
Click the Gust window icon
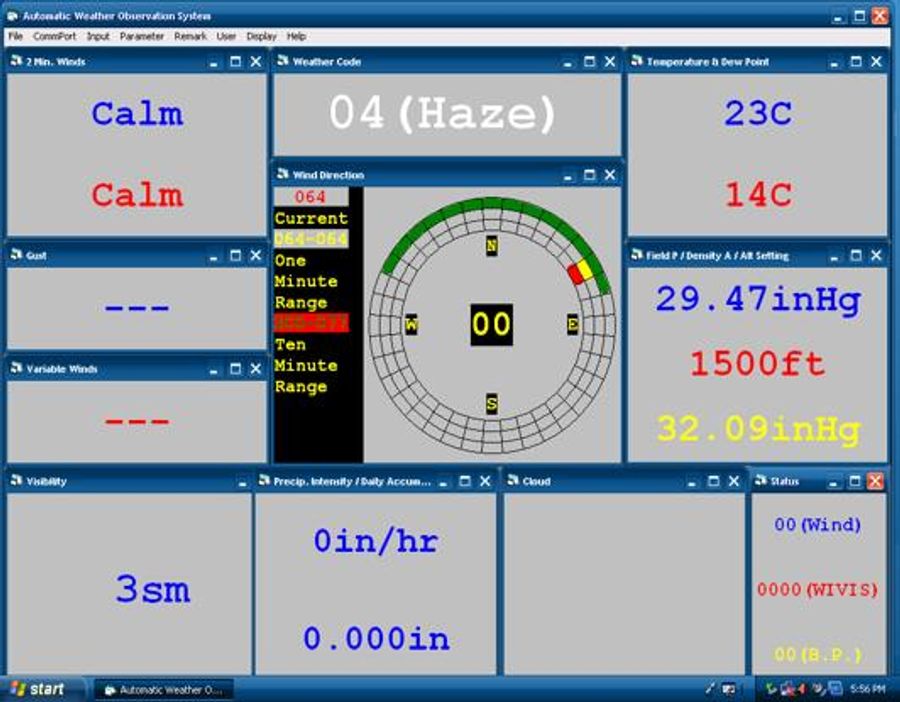[x=17, y=255]
